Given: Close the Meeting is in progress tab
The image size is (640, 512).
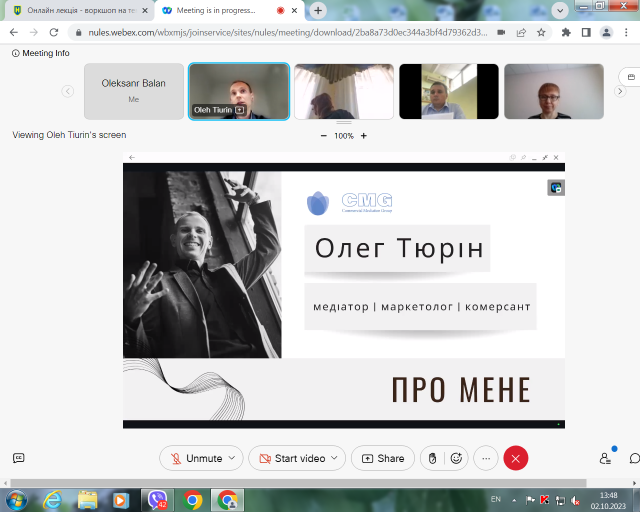Looking at the screenshot, I should [x=294, y=11].
